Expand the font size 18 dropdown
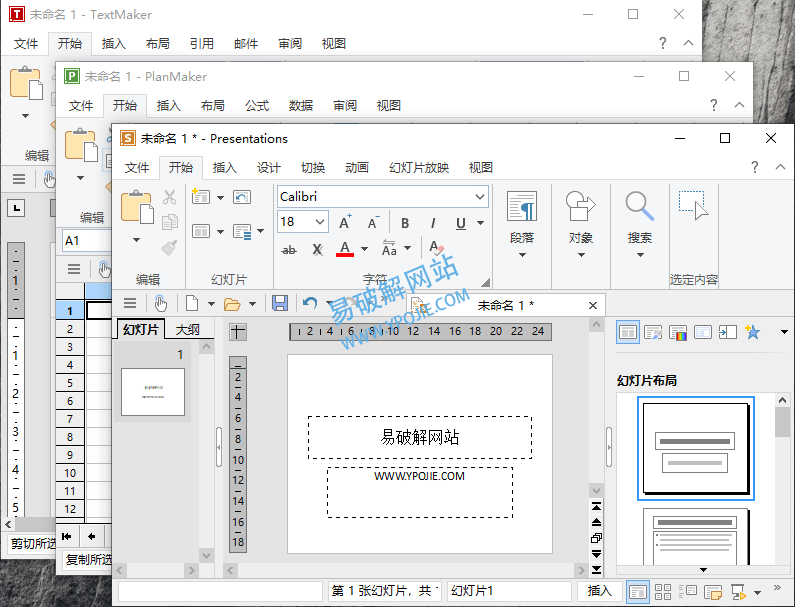This screenshot has width=795, height=607. [320, 223]
